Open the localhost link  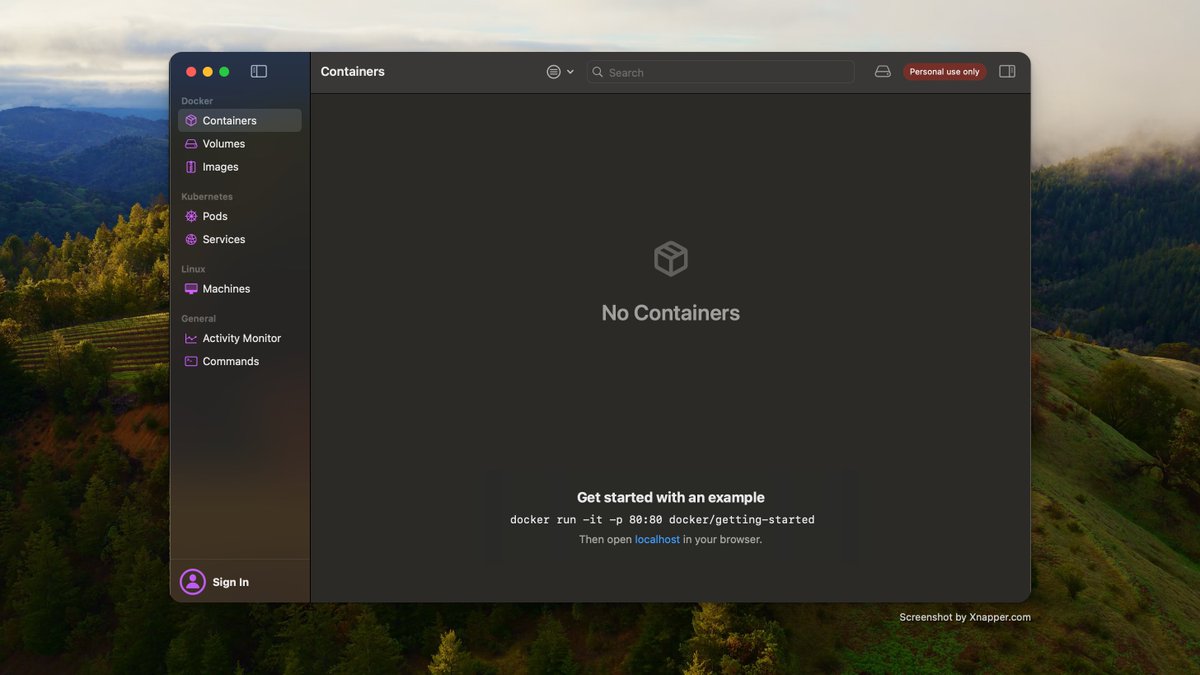[657, 539]
